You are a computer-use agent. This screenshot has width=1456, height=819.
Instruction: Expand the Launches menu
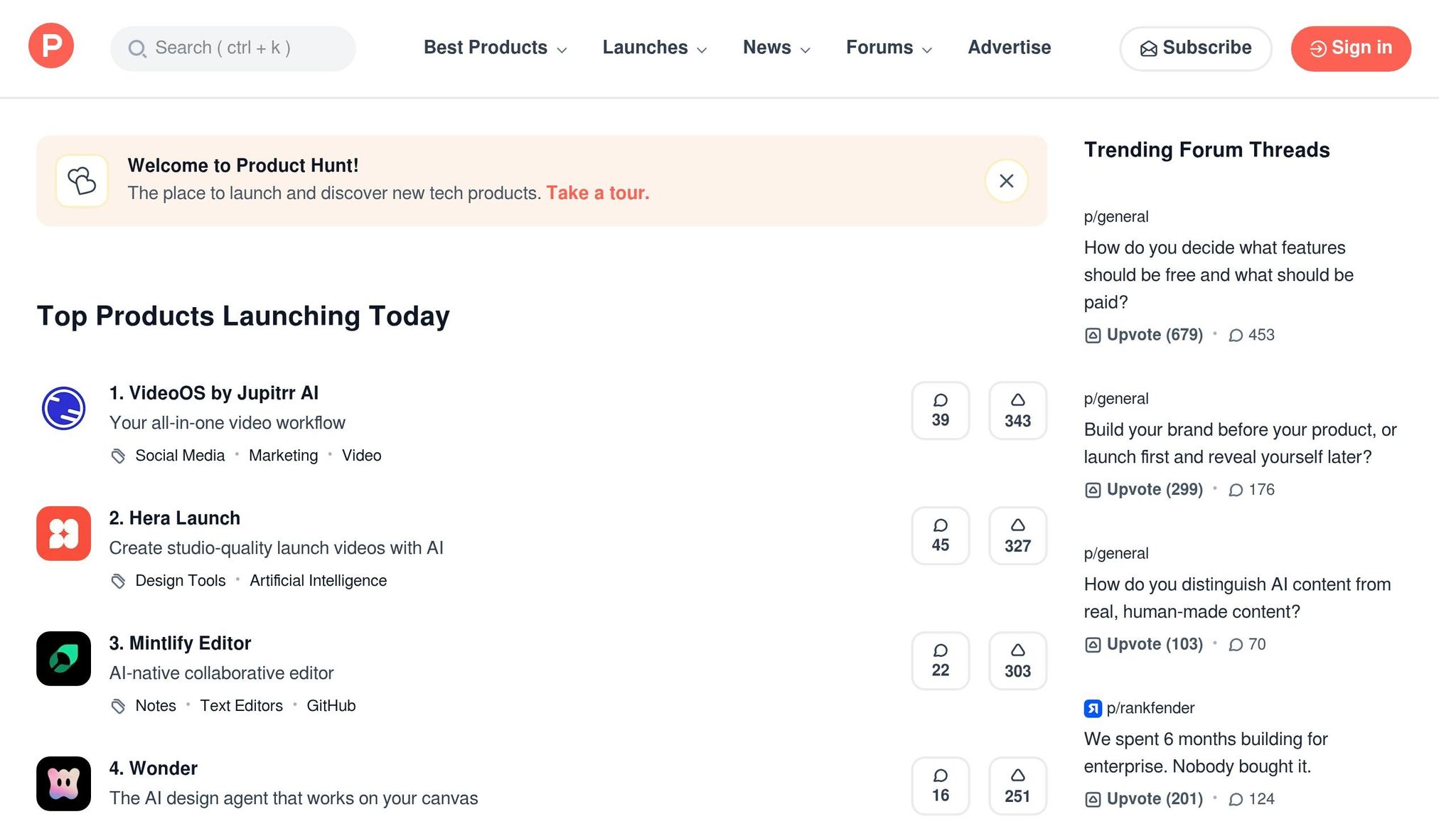click(654, 48)
